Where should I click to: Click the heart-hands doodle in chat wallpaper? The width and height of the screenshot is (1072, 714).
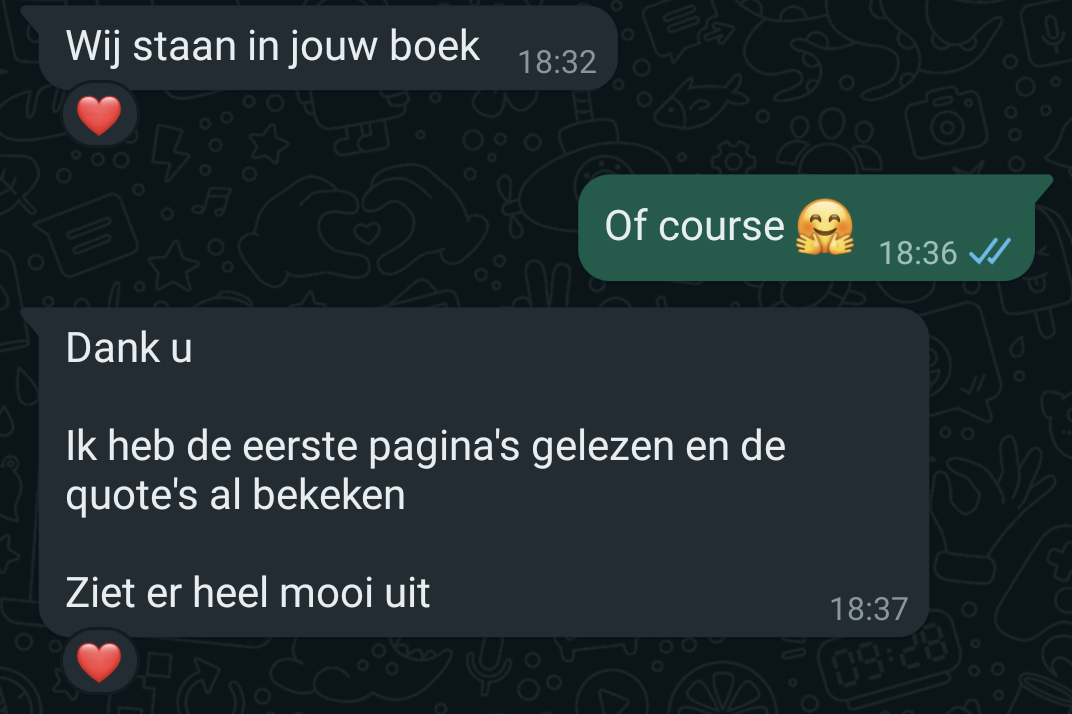click(360, 222)
